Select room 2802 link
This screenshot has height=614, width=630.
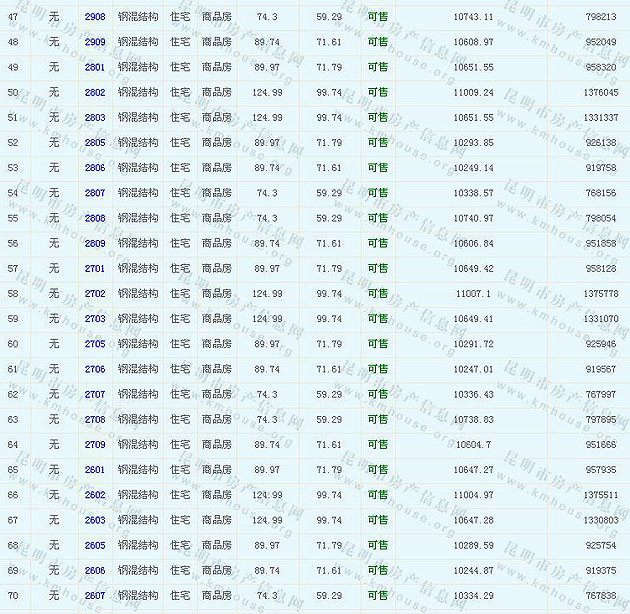click(x=95, y=93)
